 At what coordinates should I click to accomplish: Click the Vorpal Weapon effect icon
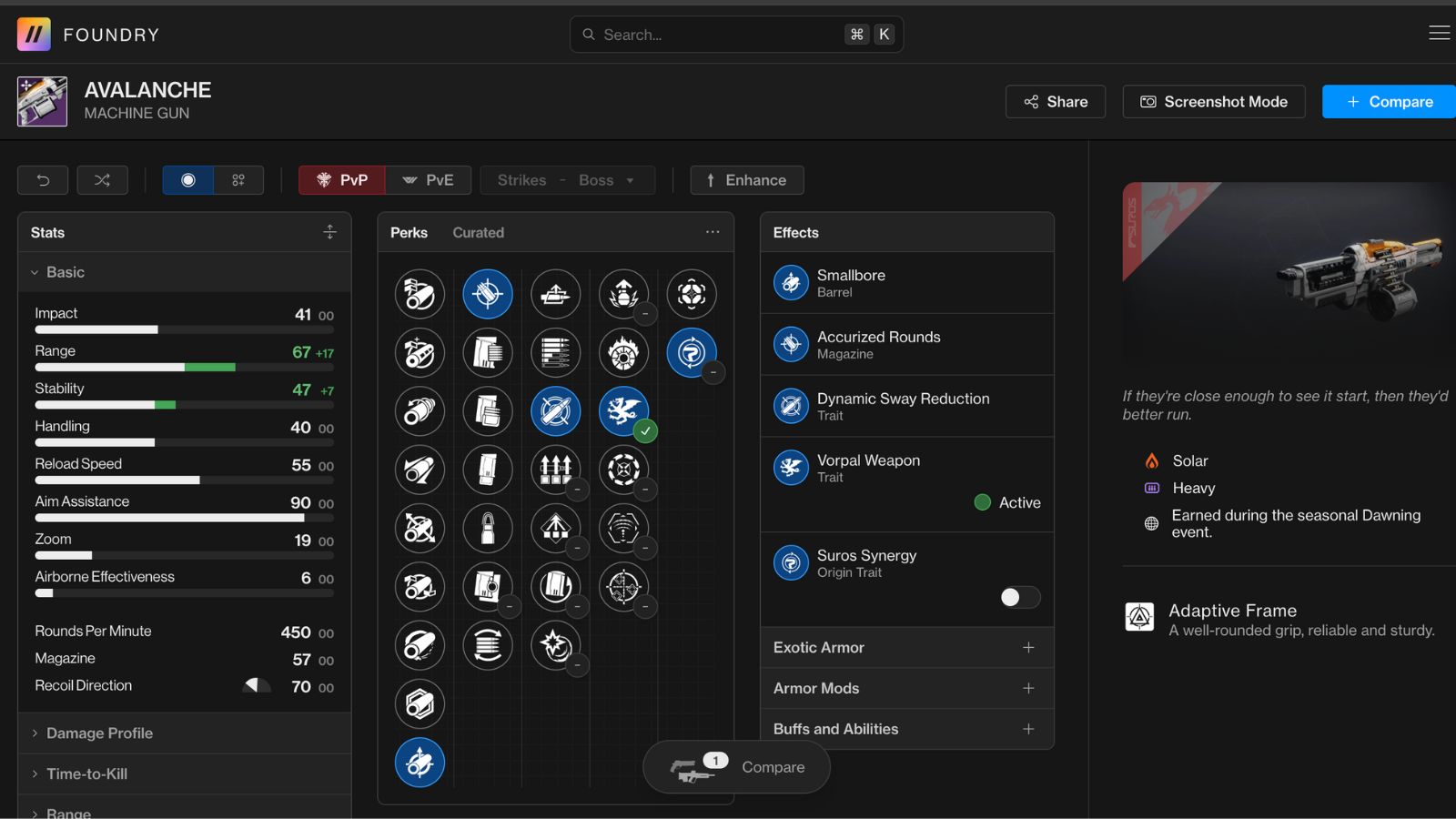pos(791,468)
